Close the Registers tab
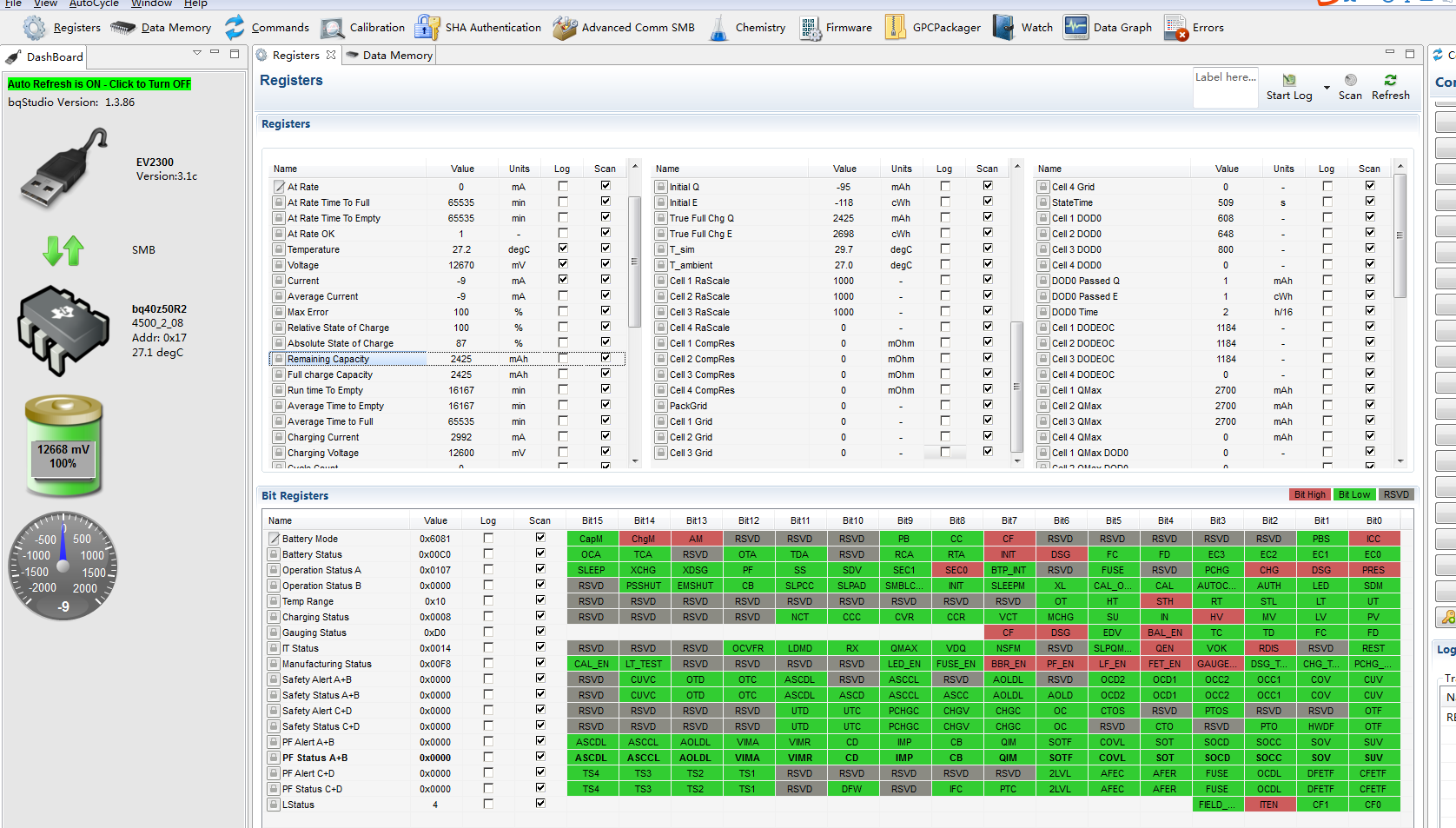 [331, 56]
